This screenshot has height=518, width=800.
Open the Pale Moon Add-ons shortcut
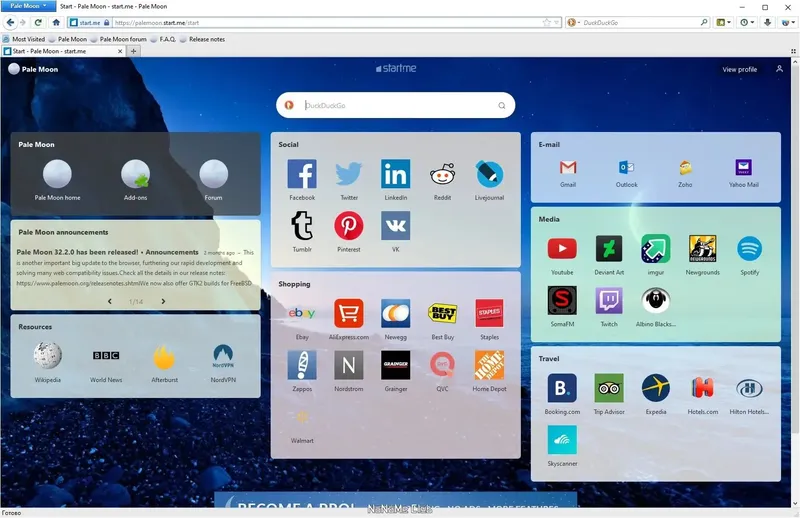[x=135, y=174]
